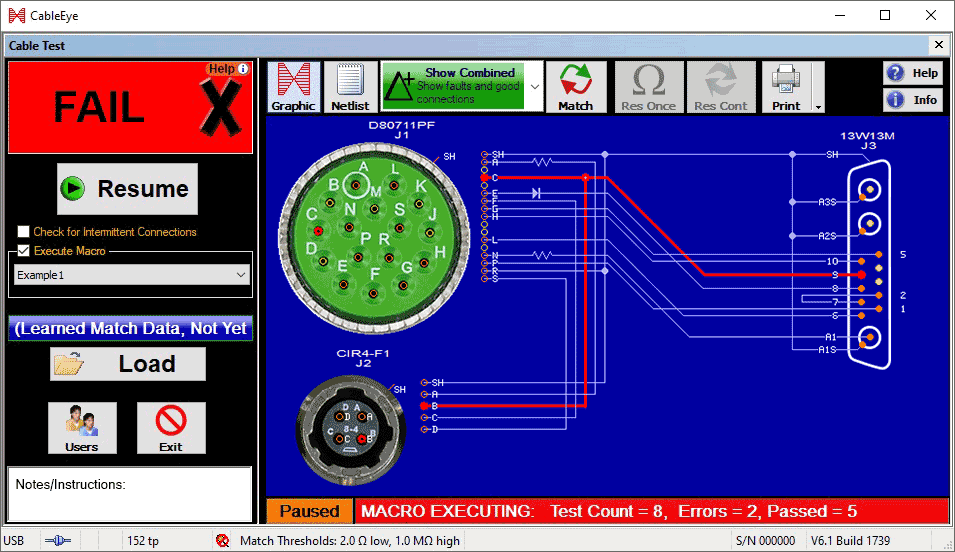The width and height of the screenshot is (955, 552).
Task: Expand the Print options arrow
Action: pyautogui.click(x=818, y=106)
